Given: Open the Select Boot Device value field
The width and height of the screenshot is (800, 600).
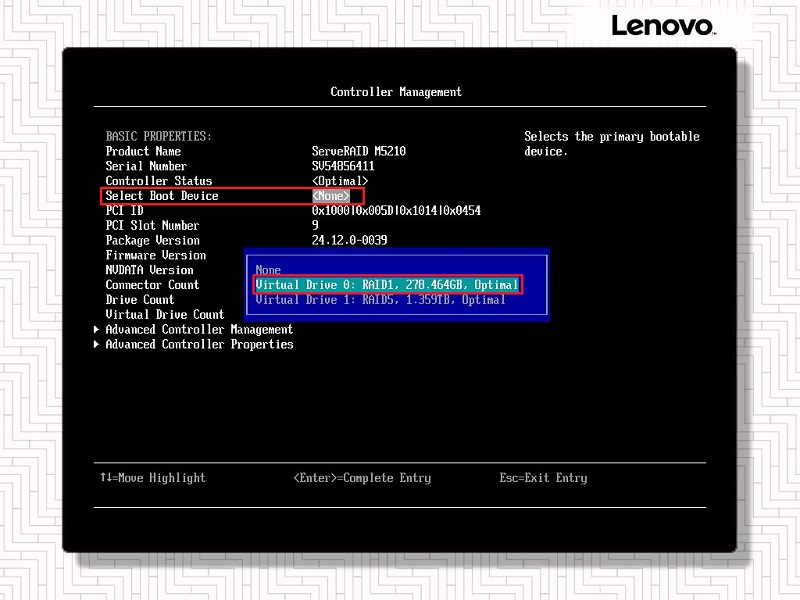Looking at the screenshot, I should tap(331, 196).
